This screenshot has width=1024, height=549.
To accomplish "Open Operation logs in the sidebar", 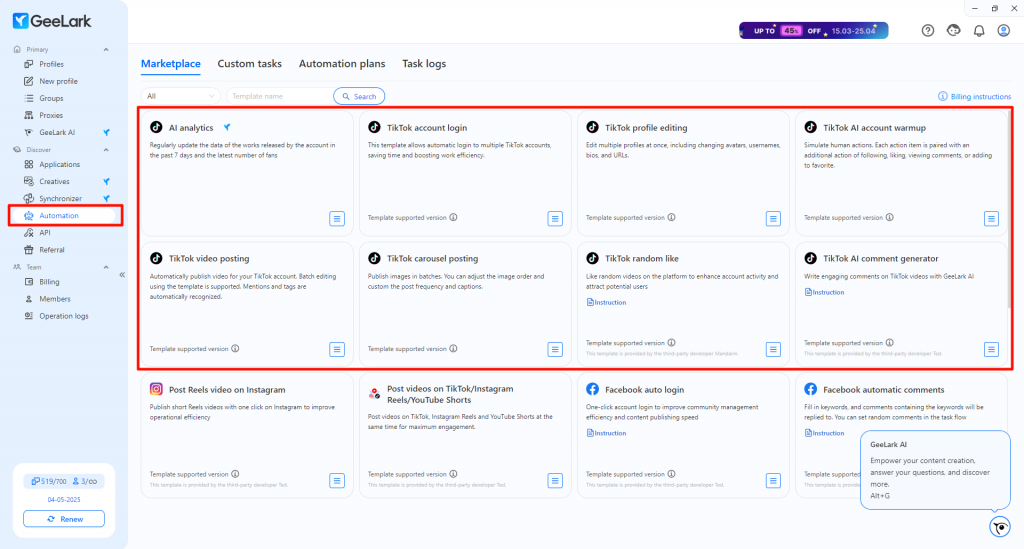I will (x=63, y=316).
